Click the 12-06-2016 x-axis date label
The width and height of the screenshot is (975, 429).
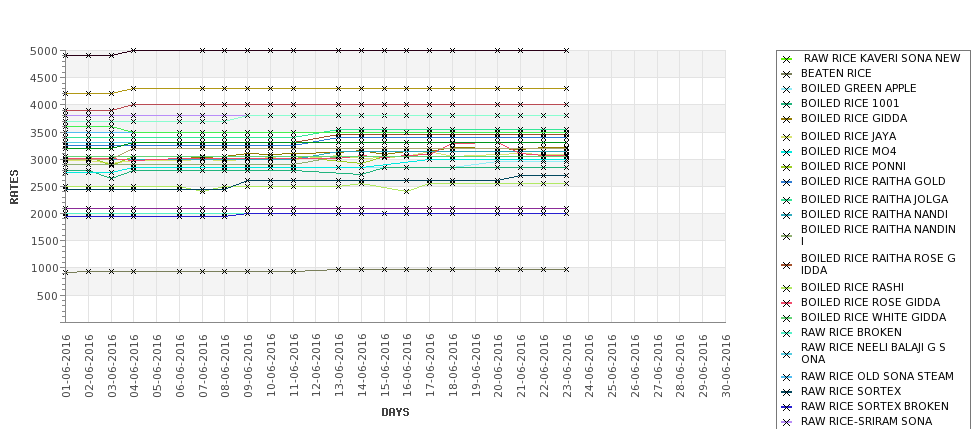pyautogui.click(x=316, y=366)
